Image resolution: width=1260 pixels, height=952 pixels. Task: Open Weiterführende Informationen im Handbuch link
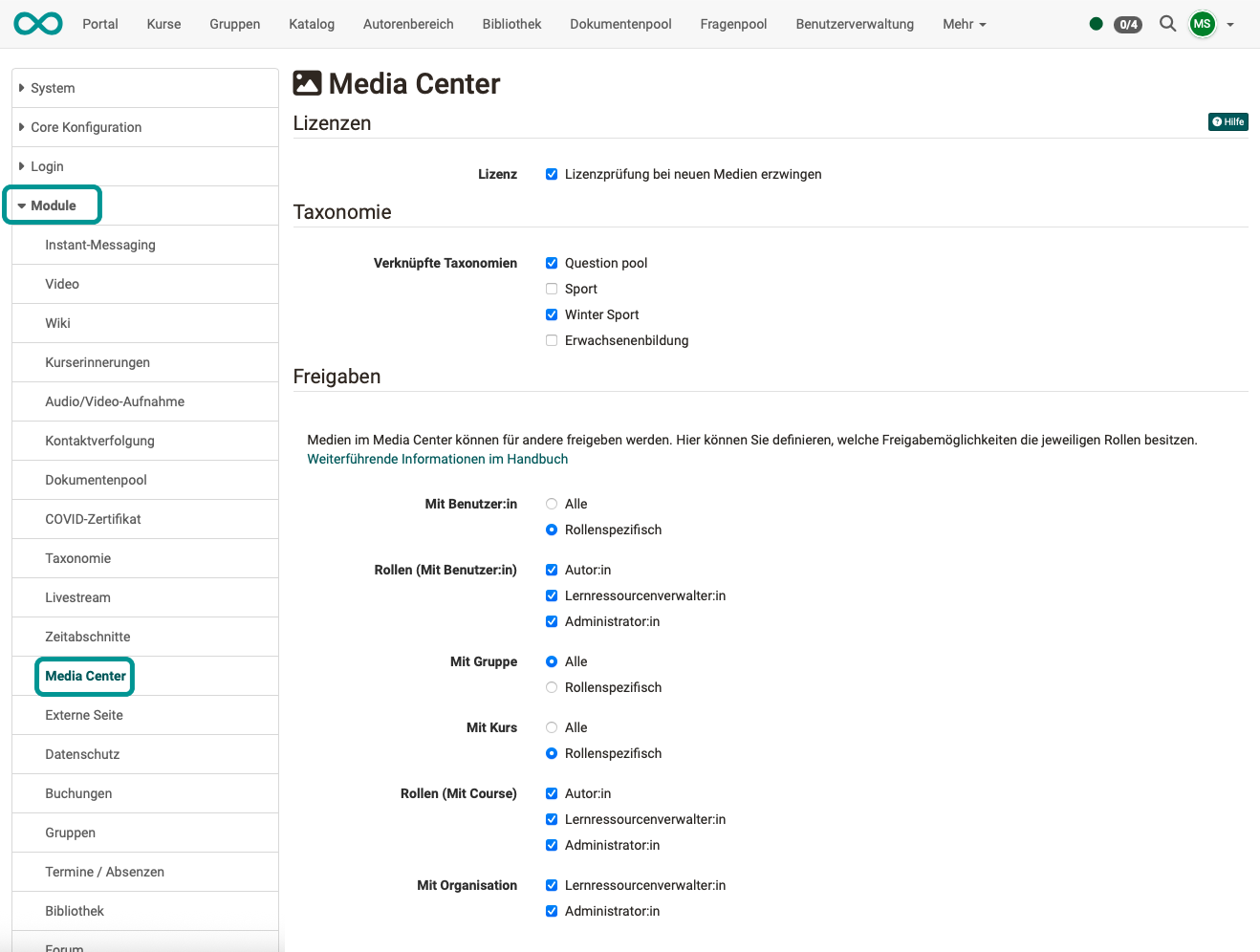[x=437, y=459]
